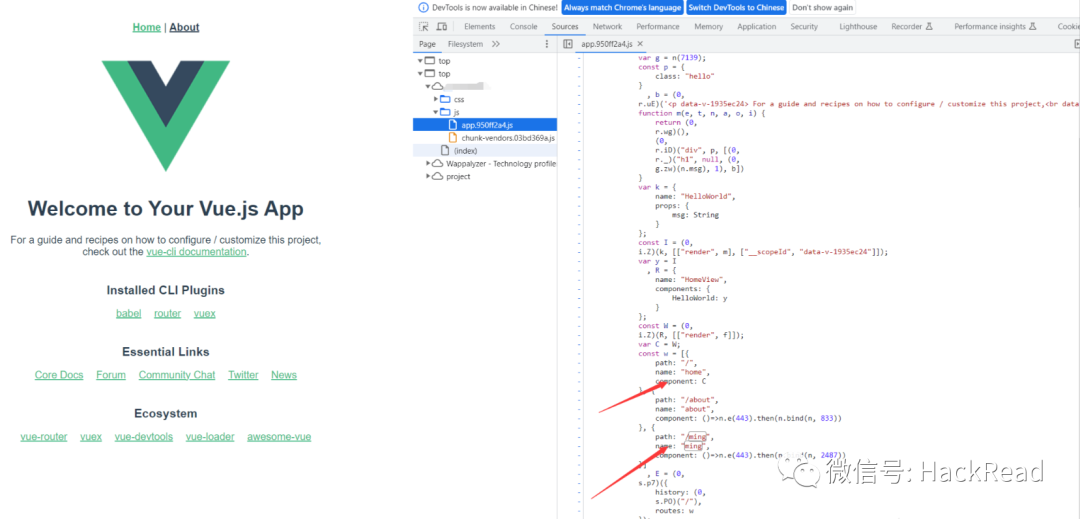Select the app.950ff2a4.js editor tab
Viewport: 1080px width, 519px height.
606,44
